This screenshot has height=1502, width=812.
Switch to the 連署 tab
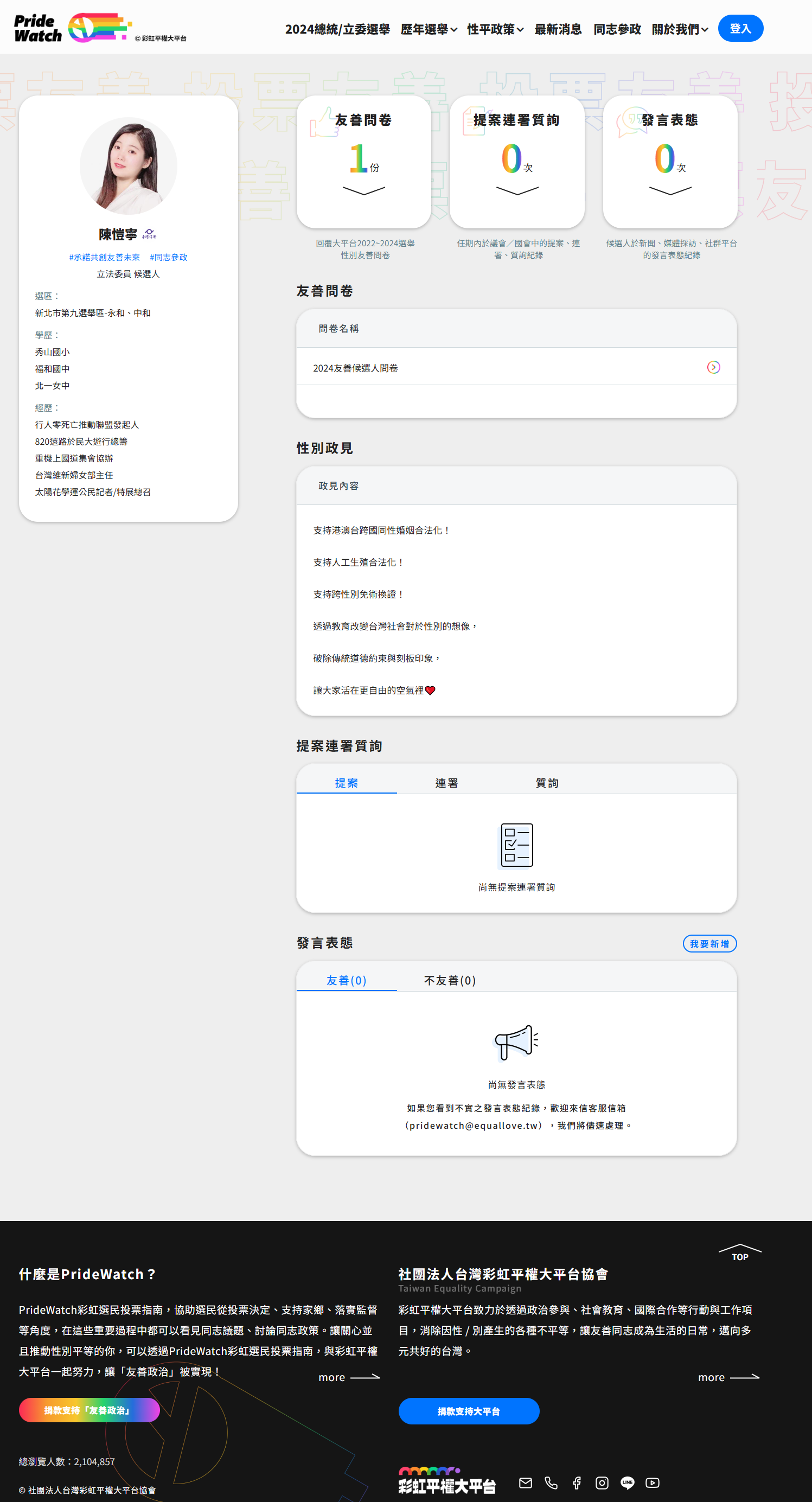pos(447,783)
